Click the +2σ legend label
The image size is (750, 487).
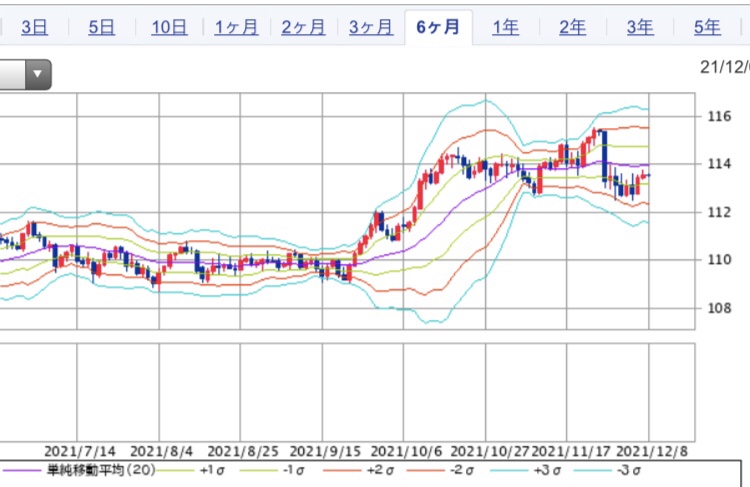[x=380, y=471]
